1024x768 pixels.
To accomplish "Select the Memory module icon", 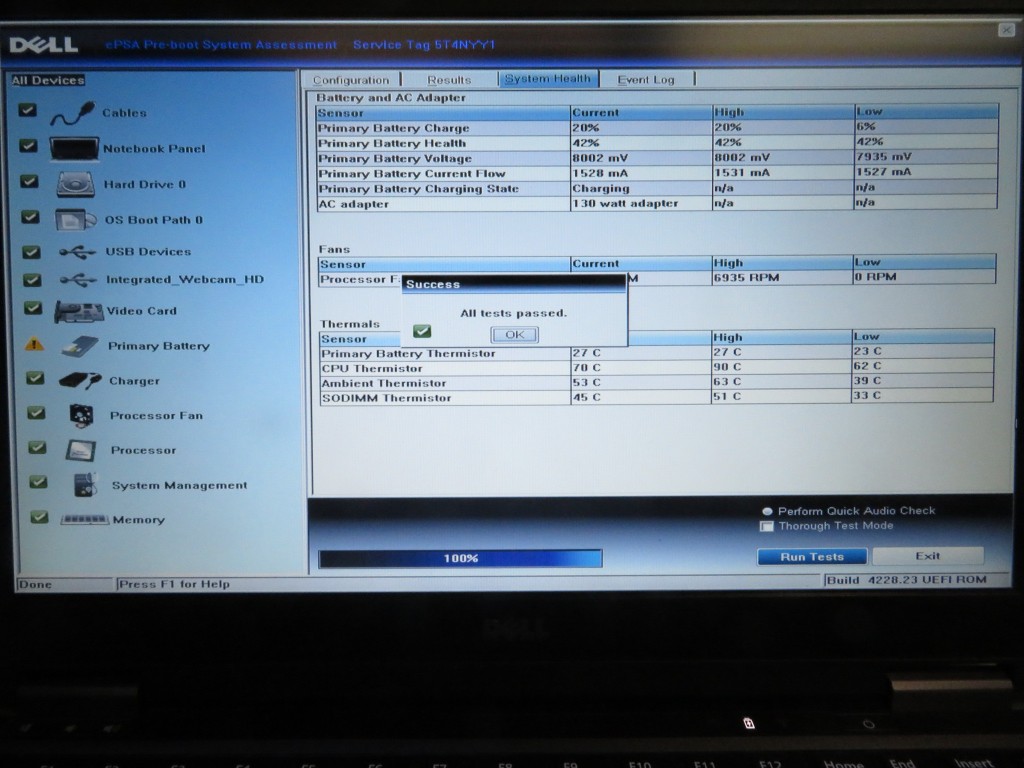I will pyautogui.click(x=84, y=520).
